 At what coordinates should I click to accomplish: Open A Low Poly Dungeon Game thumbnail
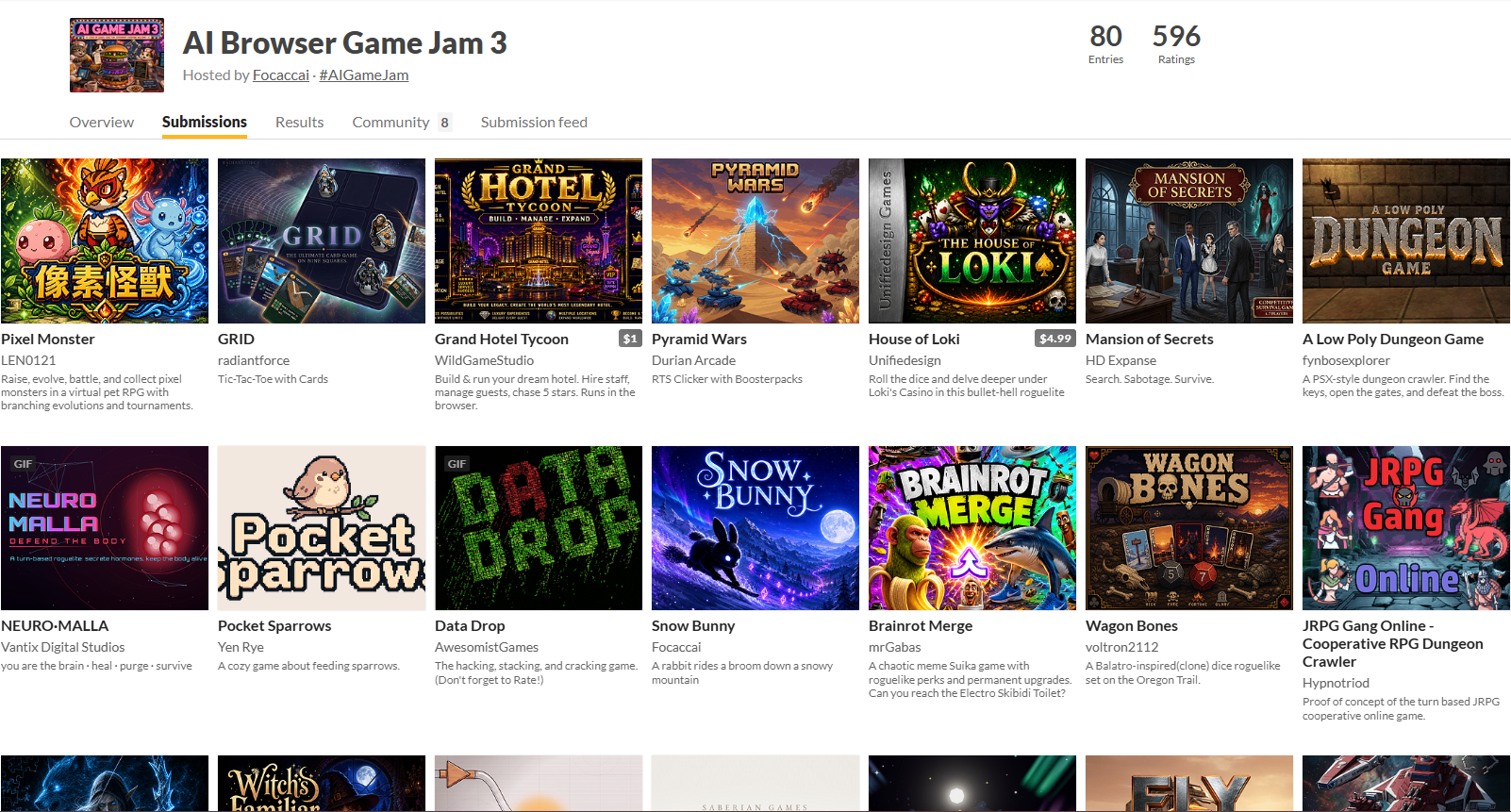pyautogui.click(x=1406, y=241)
